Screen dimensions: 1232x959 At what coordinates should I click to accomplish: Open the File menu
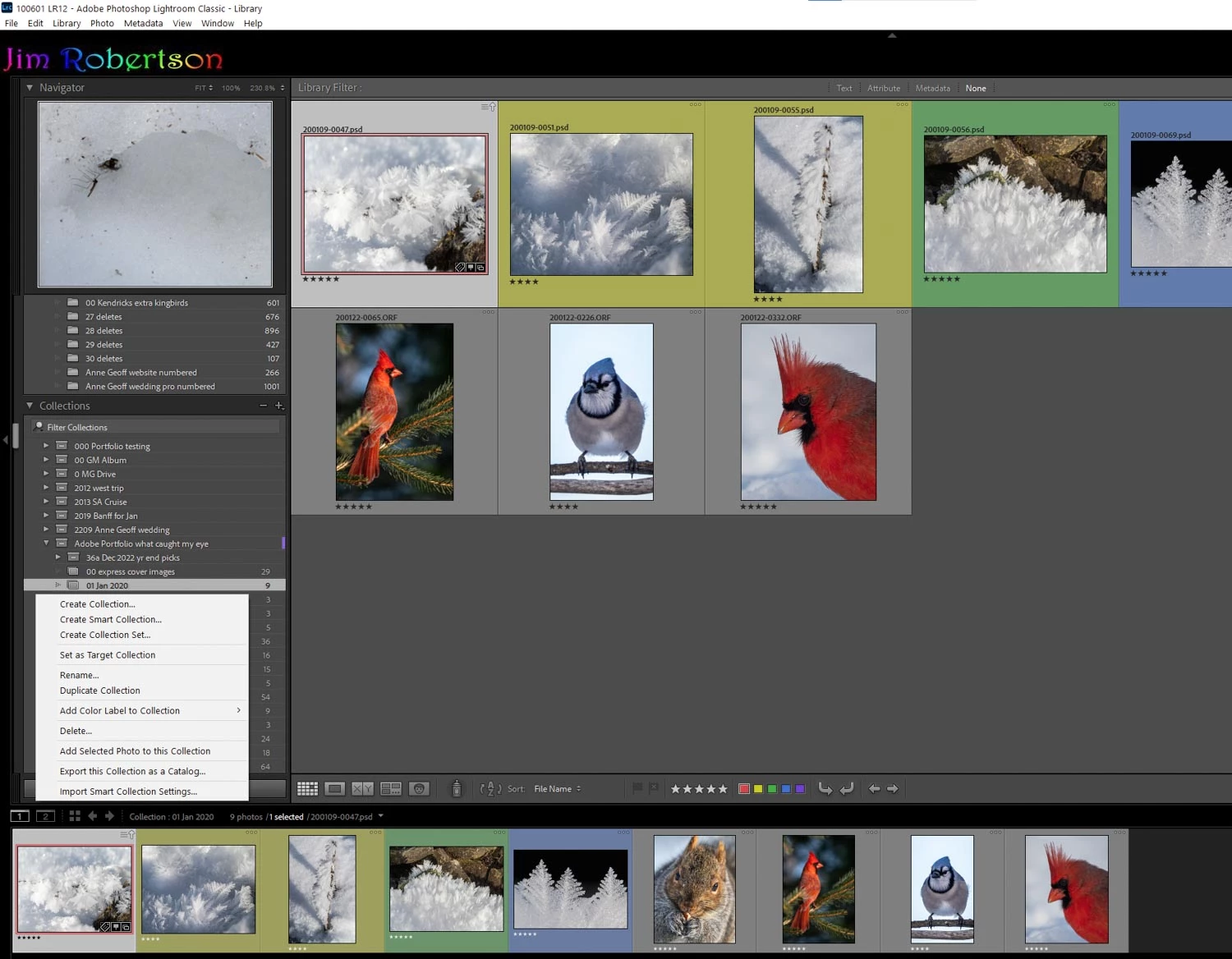(11, 23)
